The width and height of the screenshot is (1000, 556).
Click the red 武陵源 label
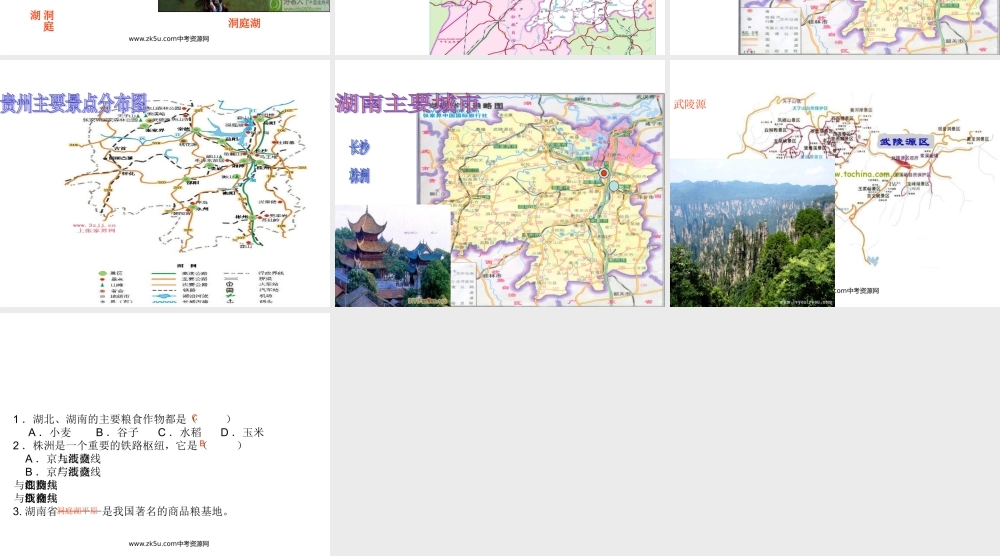(x=690, y=104)
